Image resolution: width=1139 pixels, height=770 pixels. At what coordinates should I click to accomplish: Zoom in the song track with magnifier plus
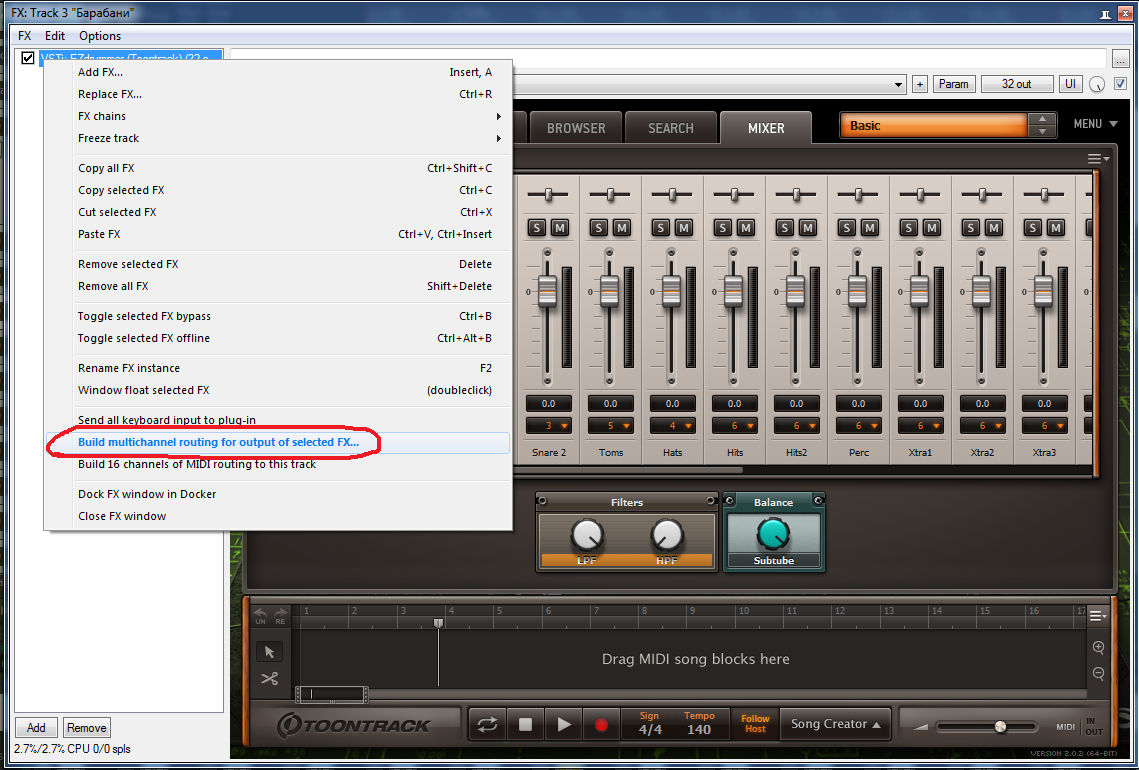click(1098, 647)
